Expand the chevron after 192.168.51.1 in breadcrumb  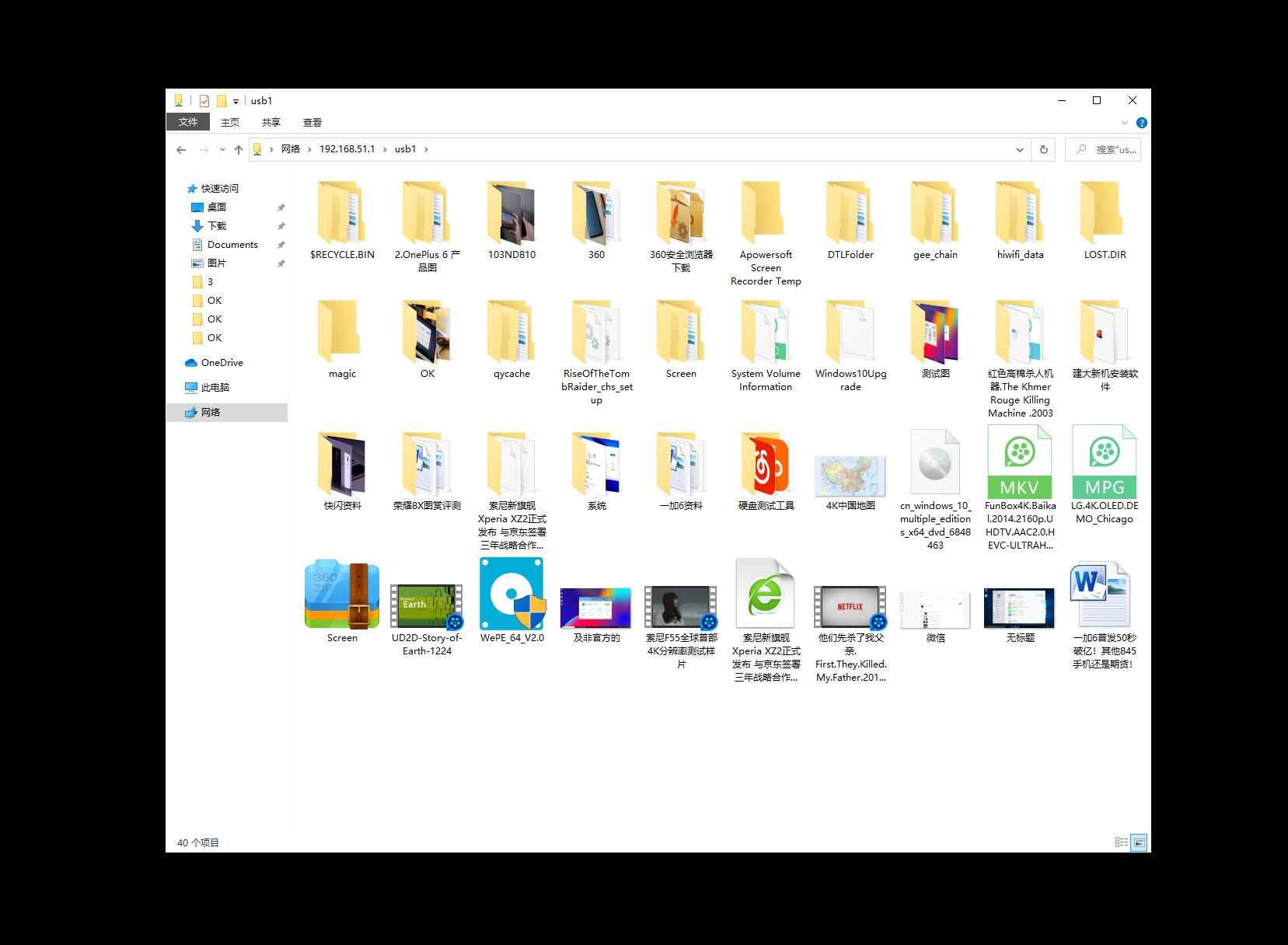click(385, 149)
